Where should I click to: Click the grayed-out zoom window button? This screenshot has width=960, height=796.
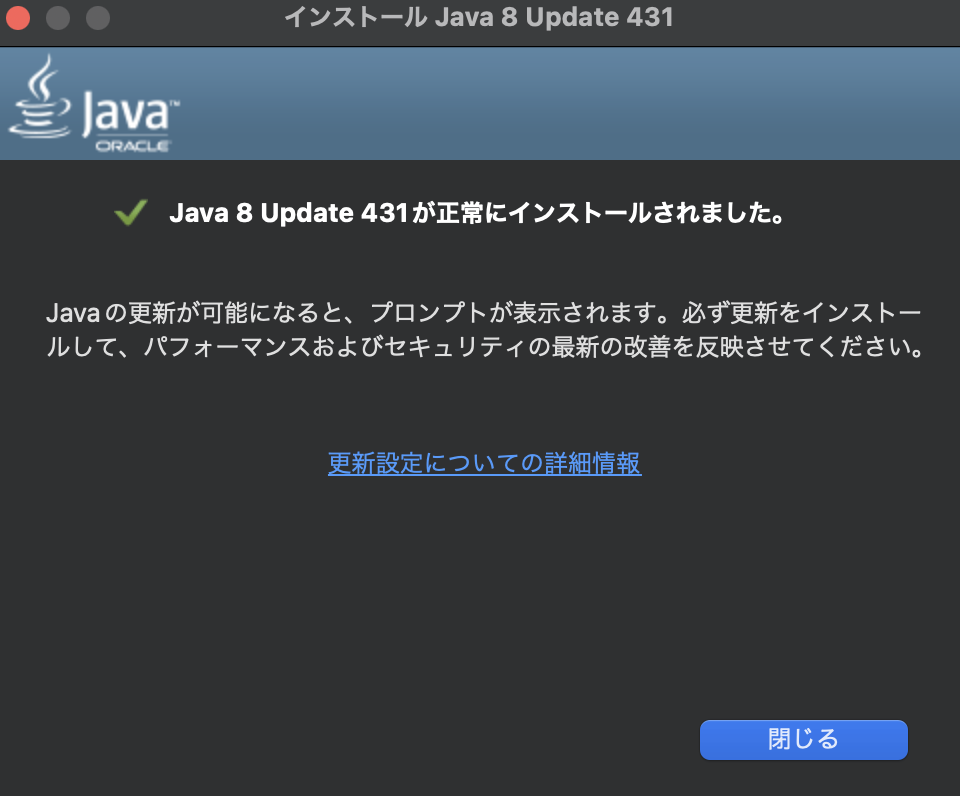[x=98, y=18]
